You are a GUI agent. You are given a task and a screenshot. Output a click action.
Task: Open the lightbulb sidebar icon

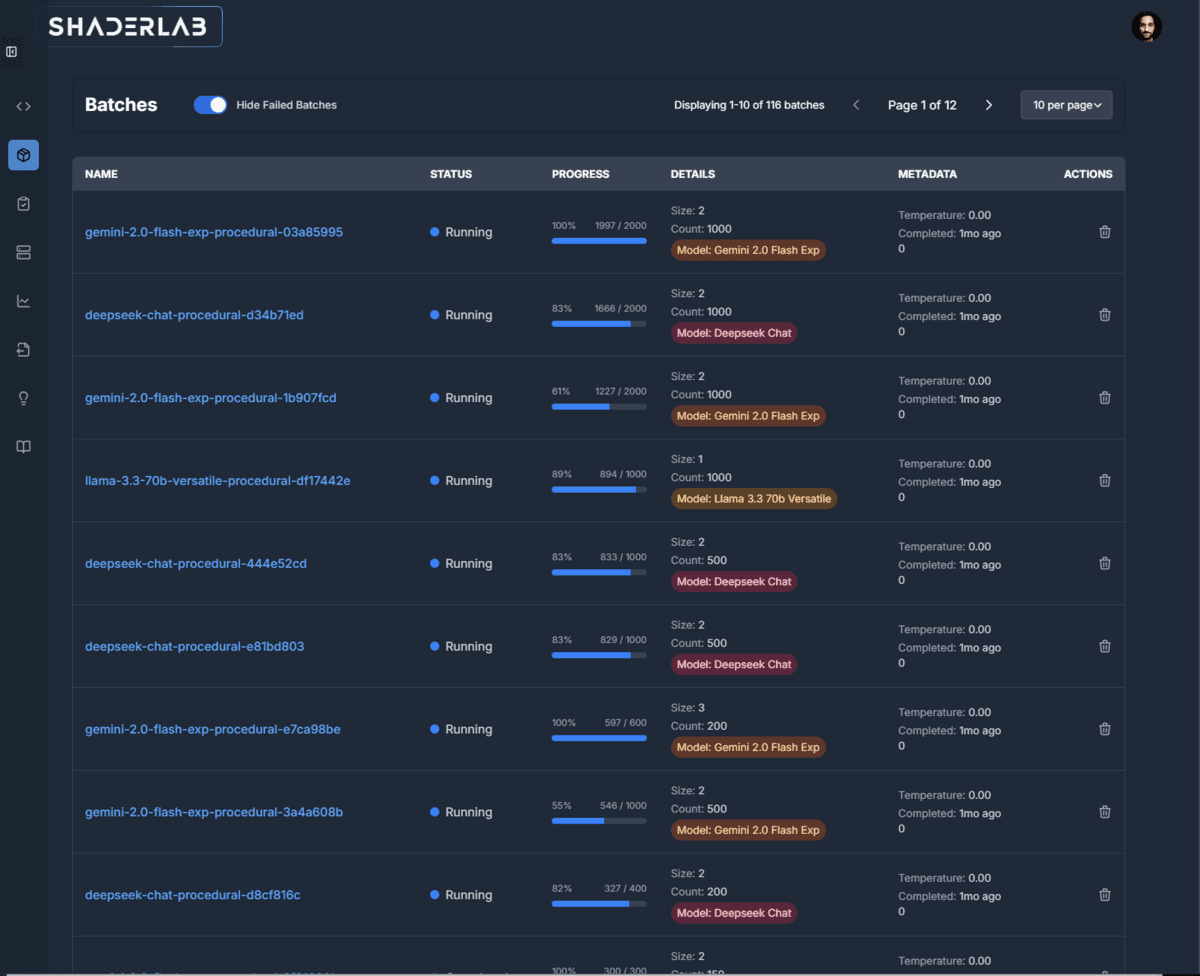coord(24,398)
